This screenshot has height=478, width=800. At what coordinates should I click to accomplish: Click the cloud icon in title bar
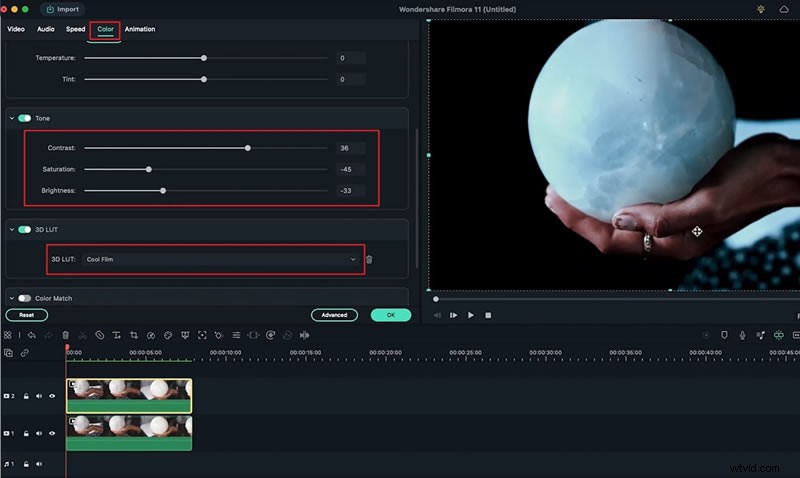point(784,9)
